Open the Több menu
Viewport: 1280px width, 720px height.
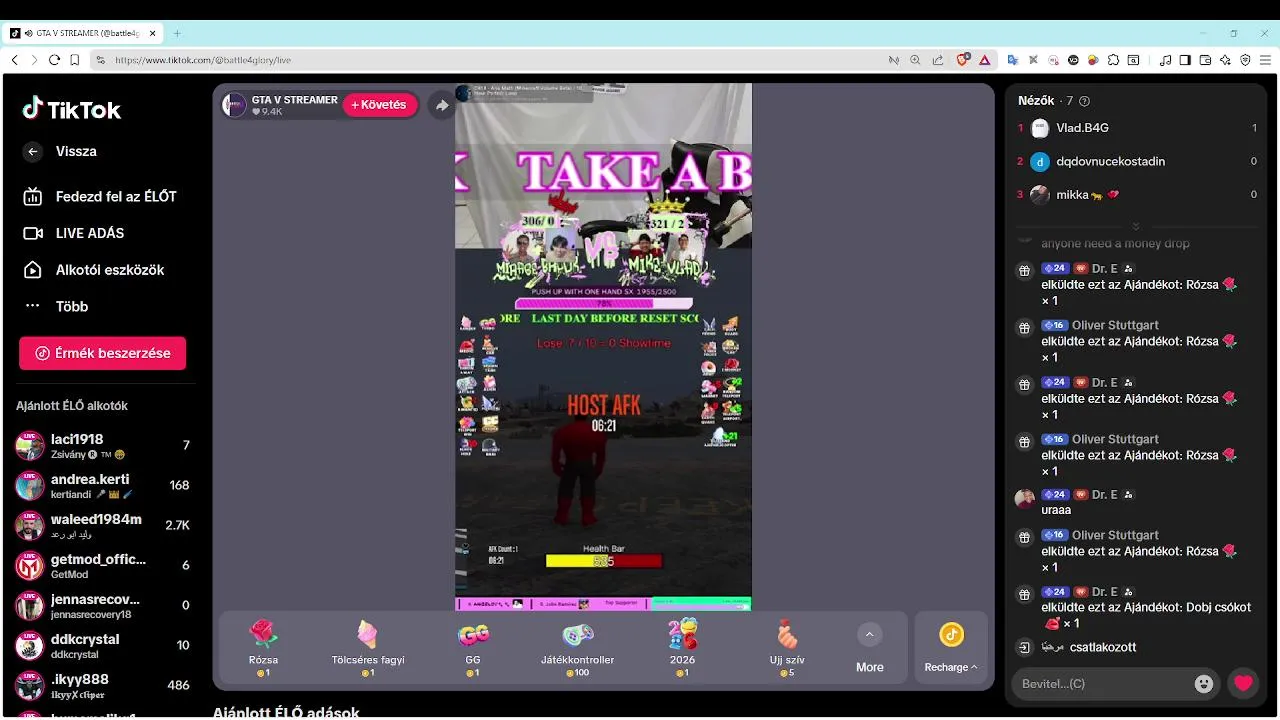pyautogui.click(x=56, y=306)
